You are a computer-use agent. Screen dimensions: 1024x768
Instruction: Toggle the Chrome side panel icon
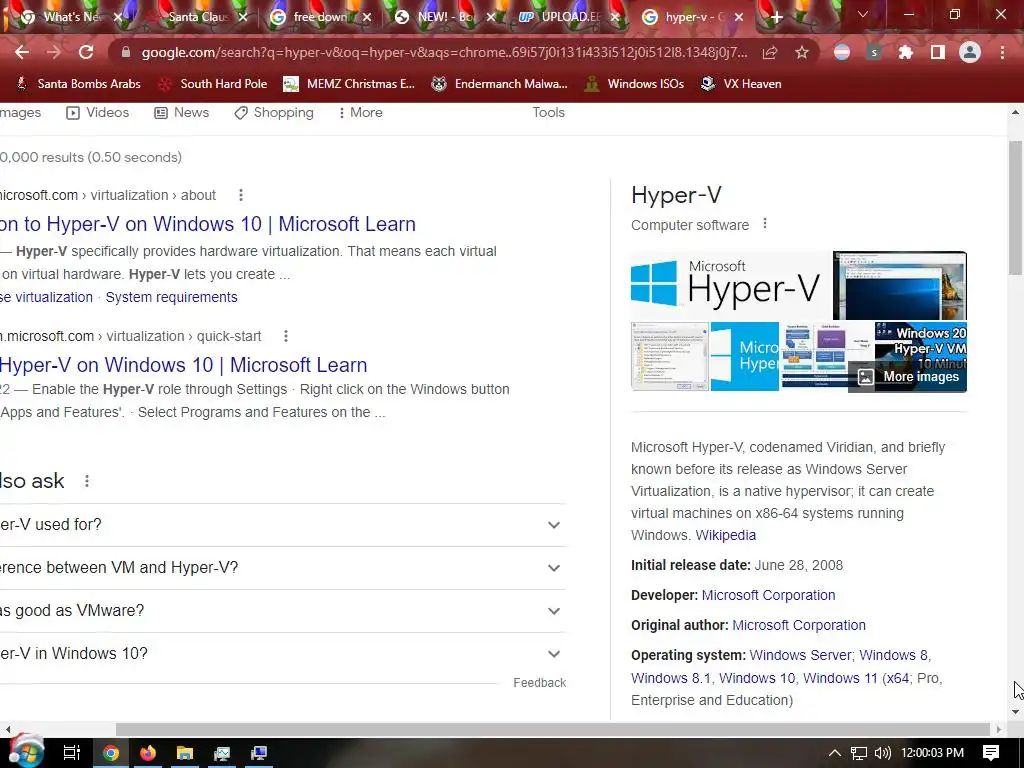pyautogui.click(x=938, y=52)
